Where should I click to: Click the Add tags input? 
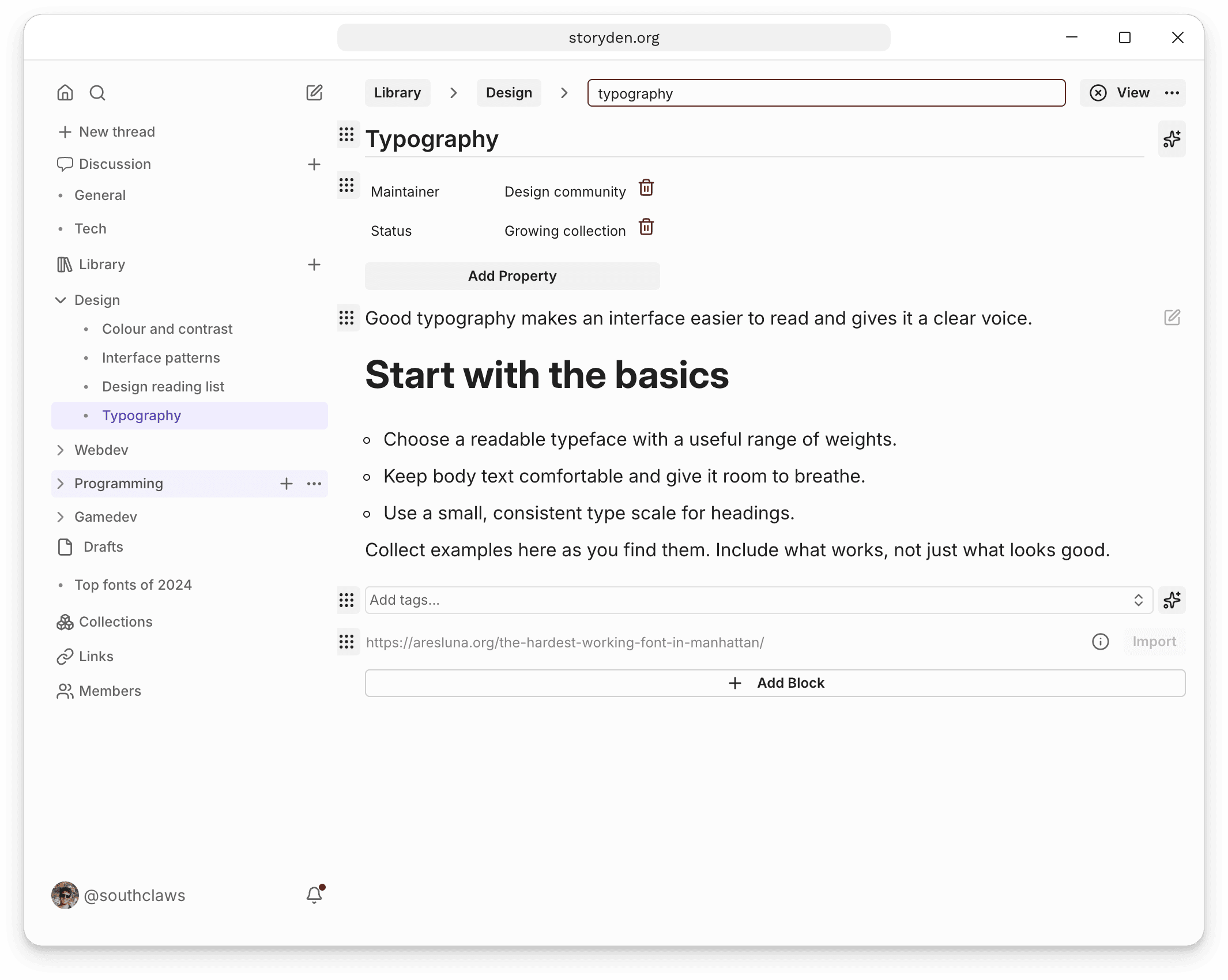(x=759, y=600)
